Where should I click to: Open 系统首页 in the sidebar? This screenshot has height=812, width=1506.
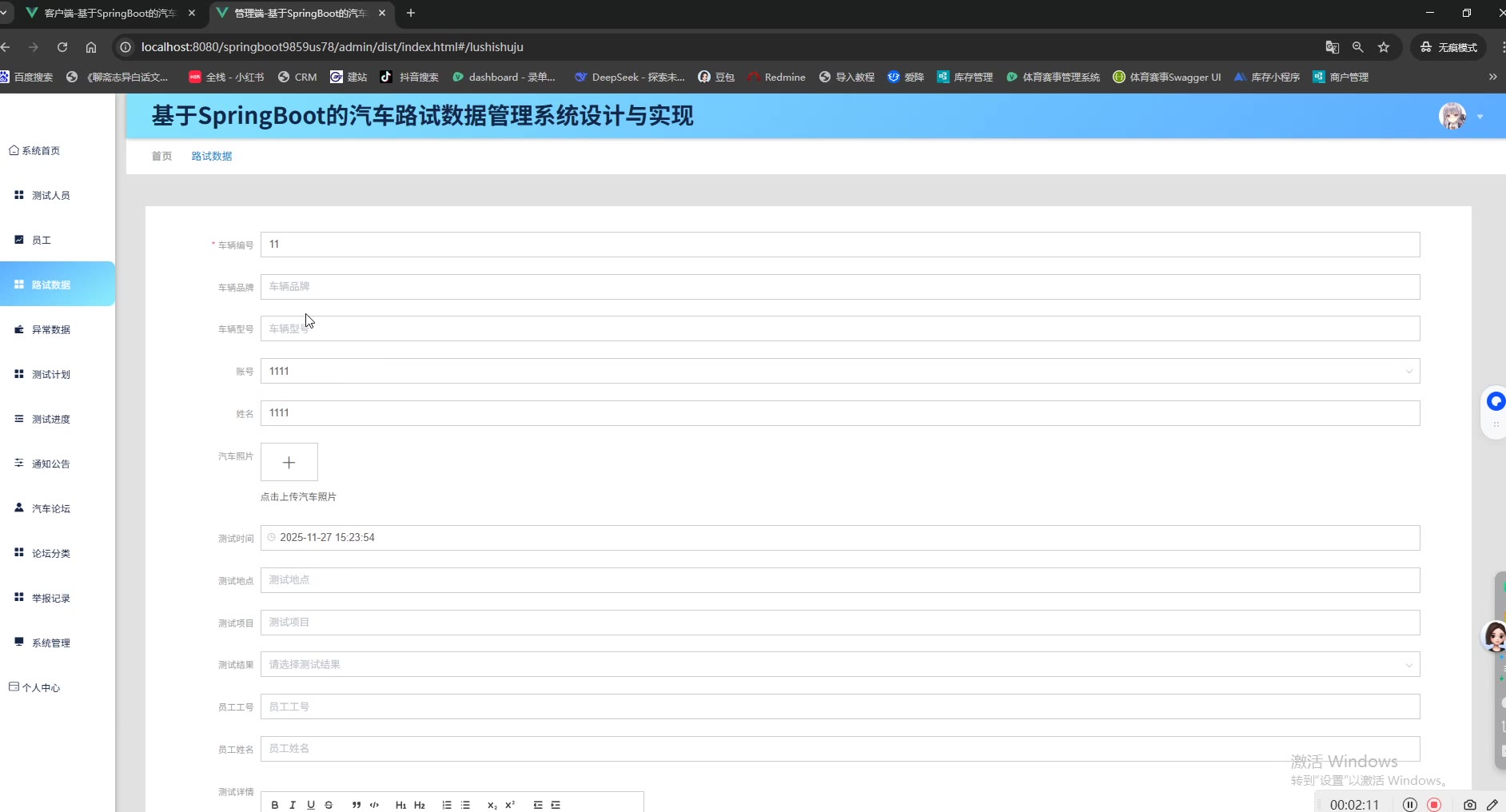pos(34,150)
